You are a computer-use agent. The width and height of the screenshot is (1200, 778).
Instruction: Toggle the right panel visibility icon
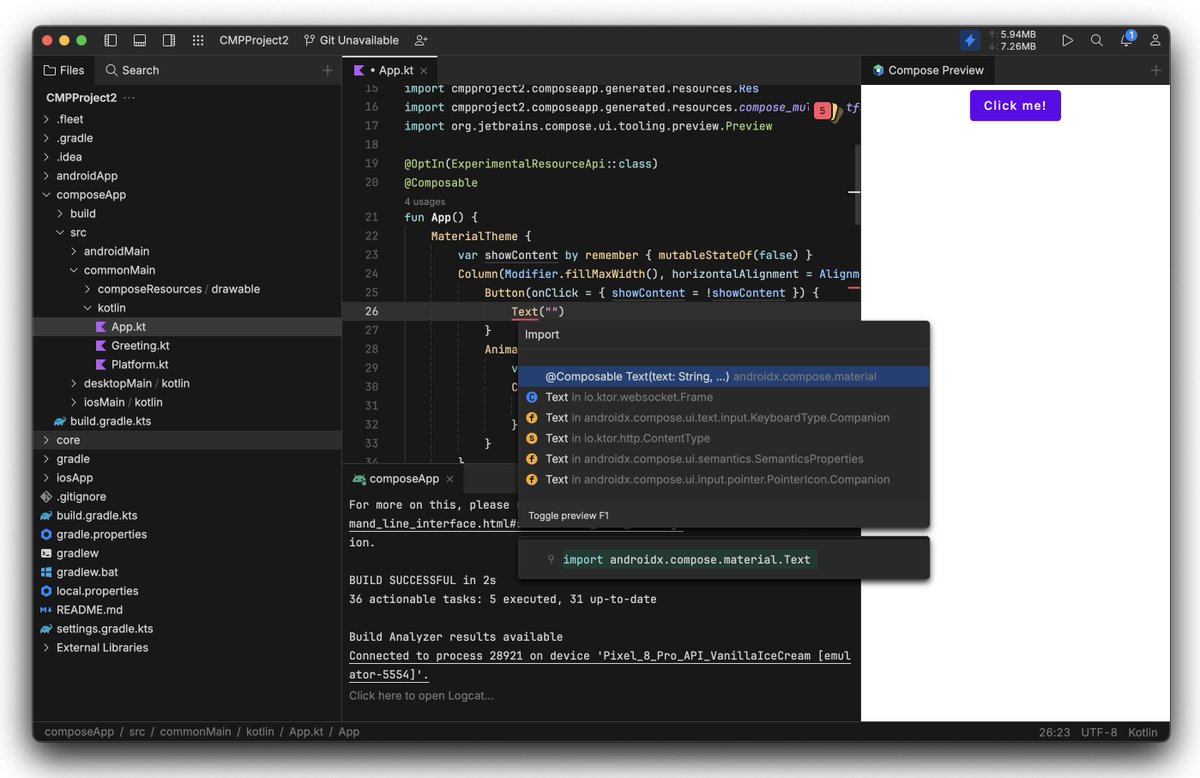(x=167, y=40)
